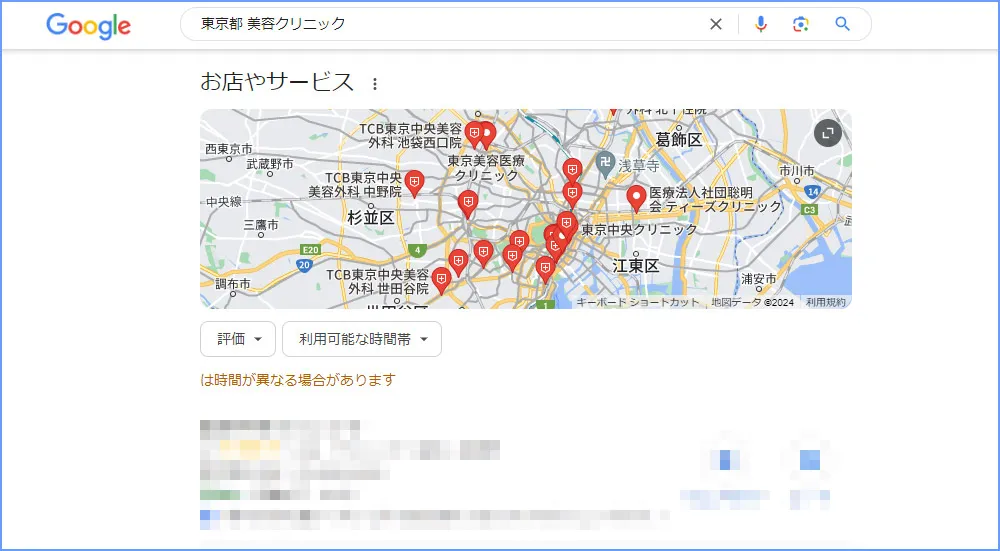Open Google Lens image search
This screenshot has height=551, width=1000.
point(800,24)
